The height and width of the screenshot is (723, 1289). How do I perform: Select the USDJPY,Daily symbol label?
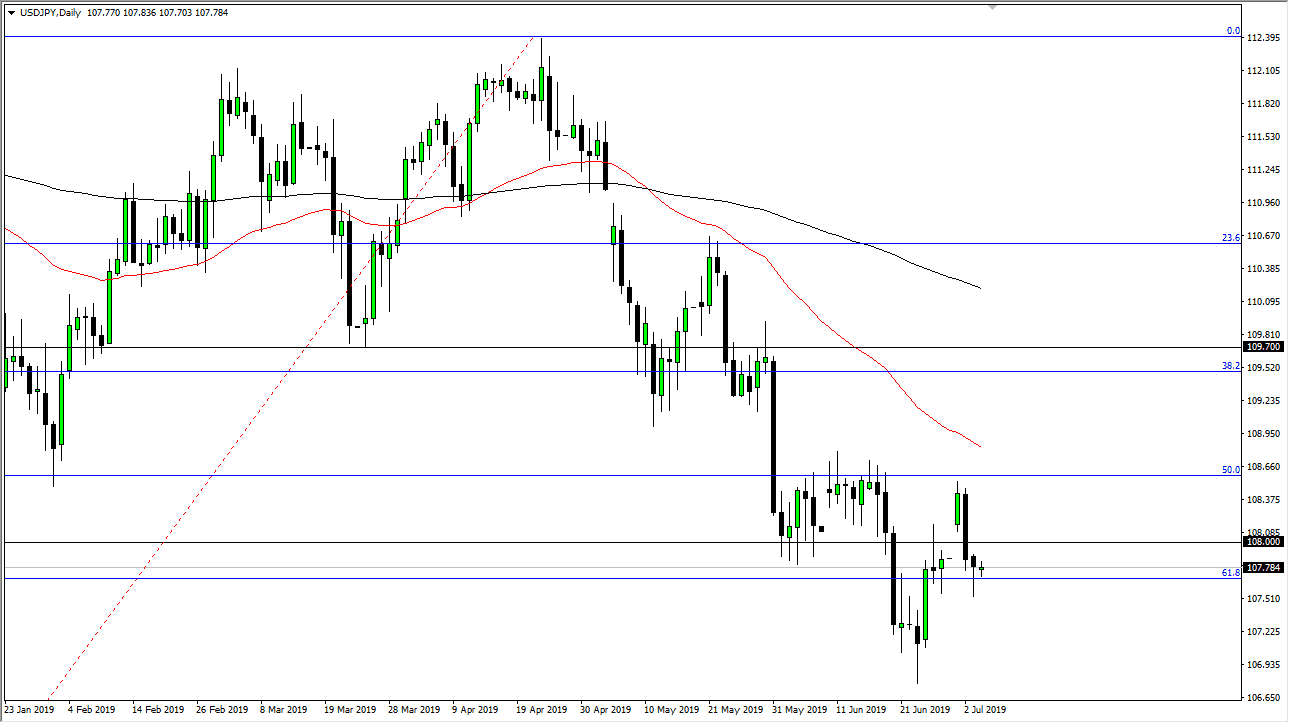[50, 13]
